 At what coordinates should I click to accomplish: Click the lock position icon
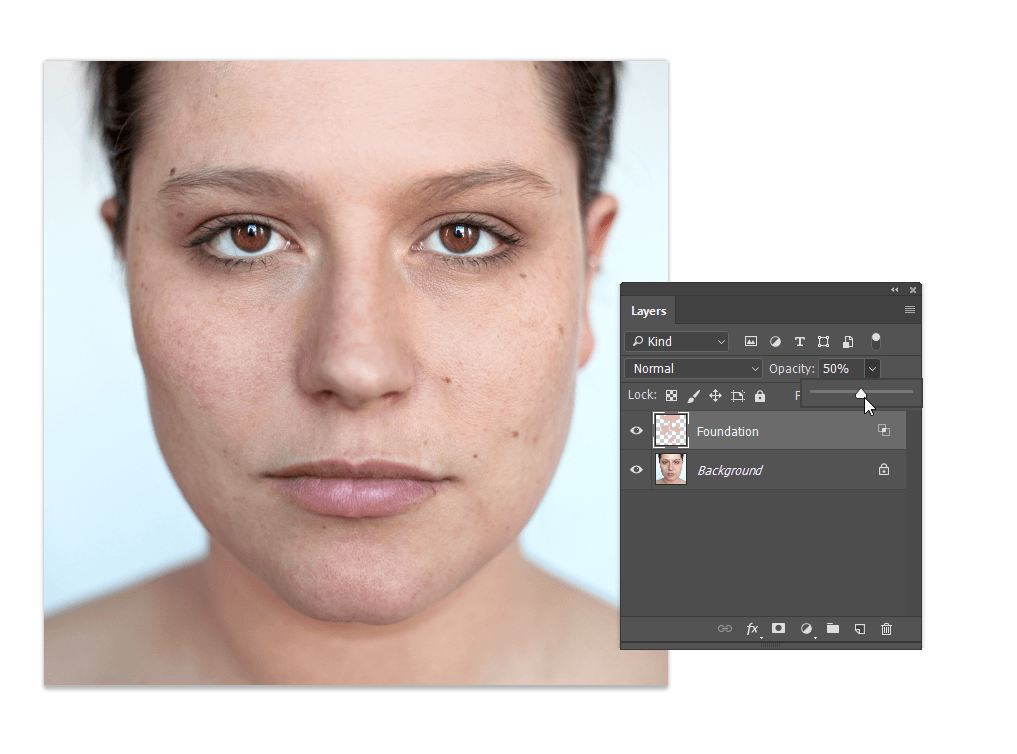point(715,396)
